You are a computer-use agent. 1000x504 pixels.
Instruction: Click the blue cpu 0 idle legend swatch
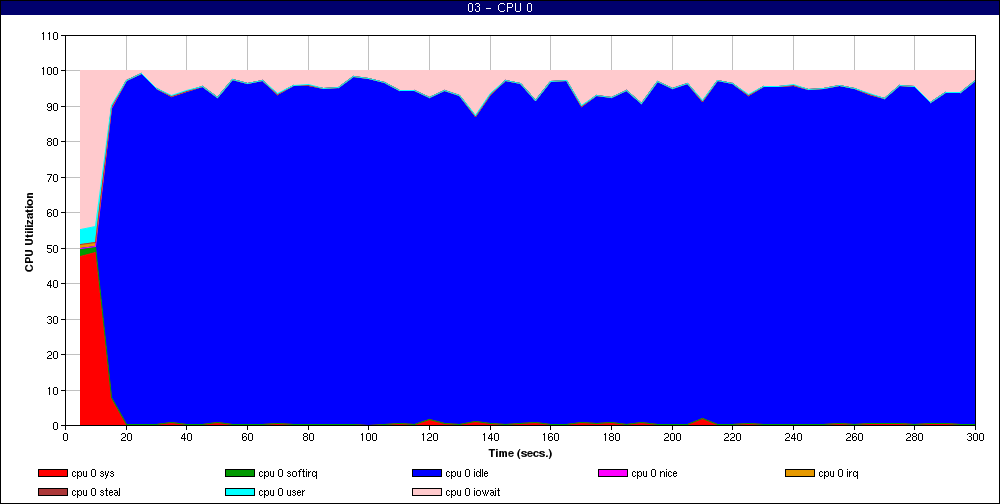(x=427, y=473)
